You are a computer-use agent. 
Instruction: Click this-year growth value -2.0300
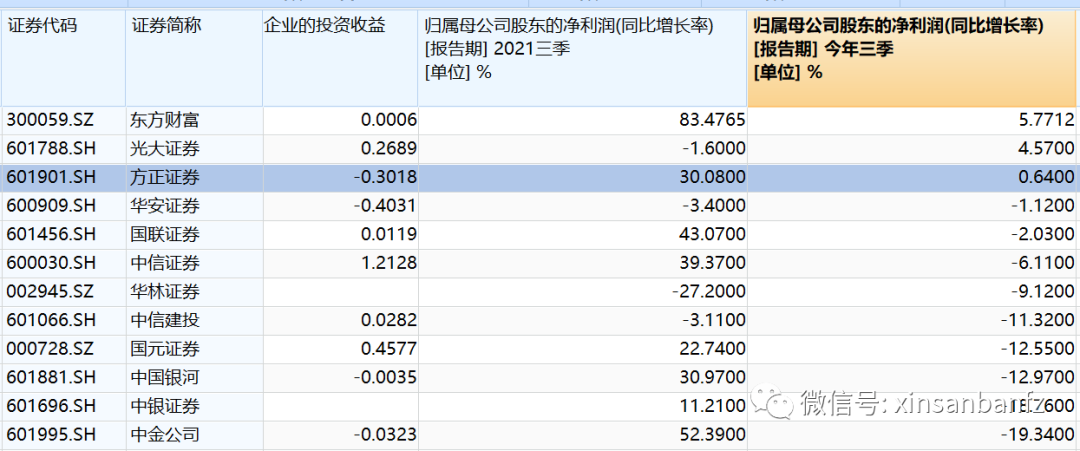click(1043, 235)
